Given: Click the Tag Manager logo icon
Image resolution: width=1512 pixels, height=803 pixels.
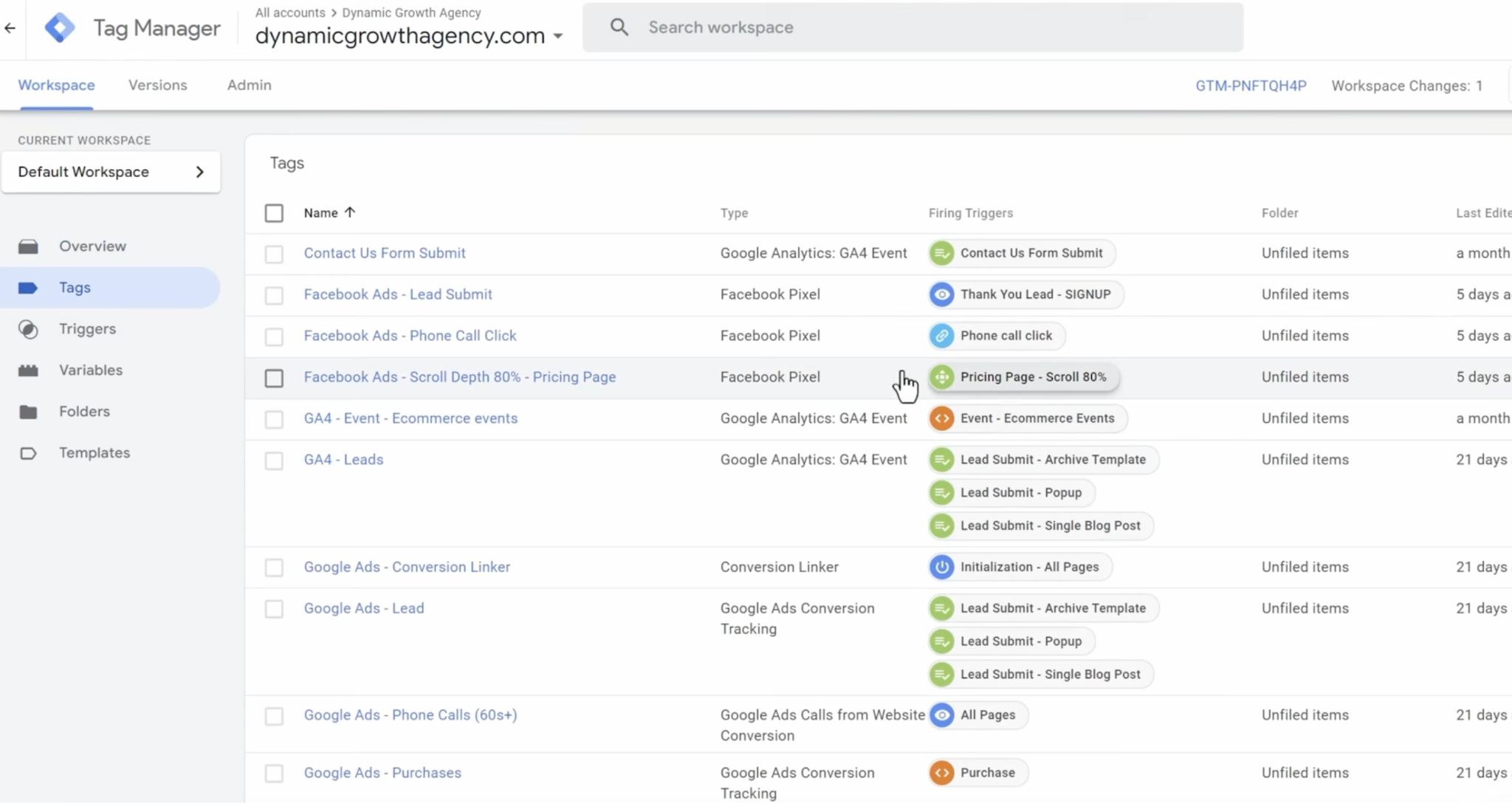Looking at the screenshot, I should click(60, 28).
